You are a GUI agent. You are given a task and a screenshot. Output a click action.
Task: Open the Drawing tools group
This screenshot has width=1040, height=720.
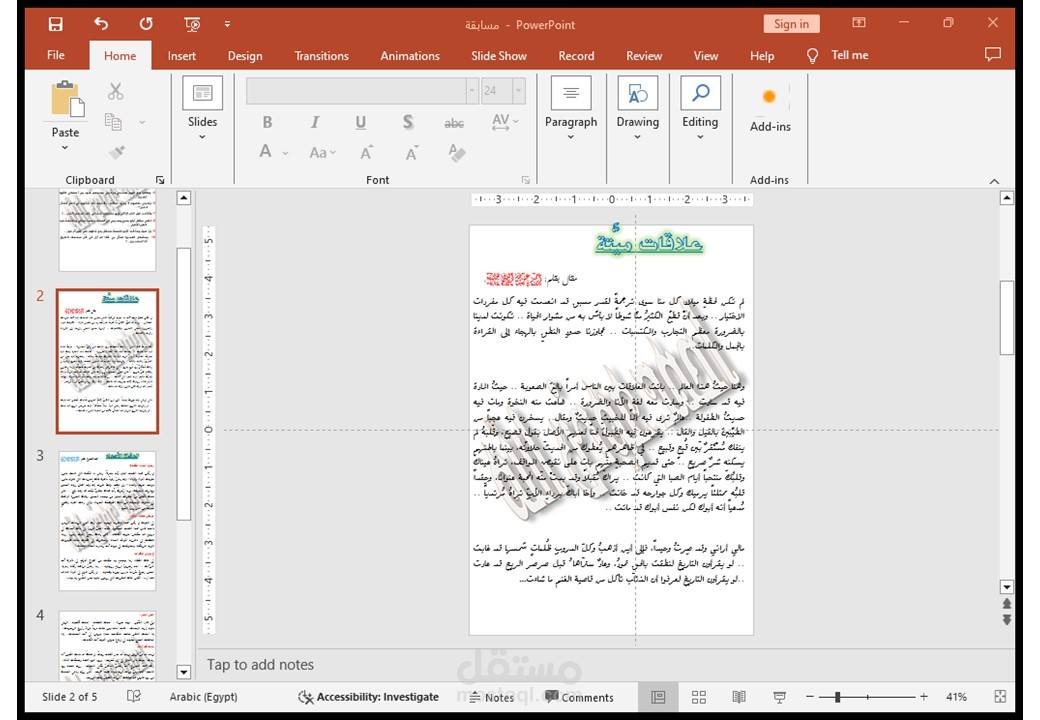coord(637,107)
